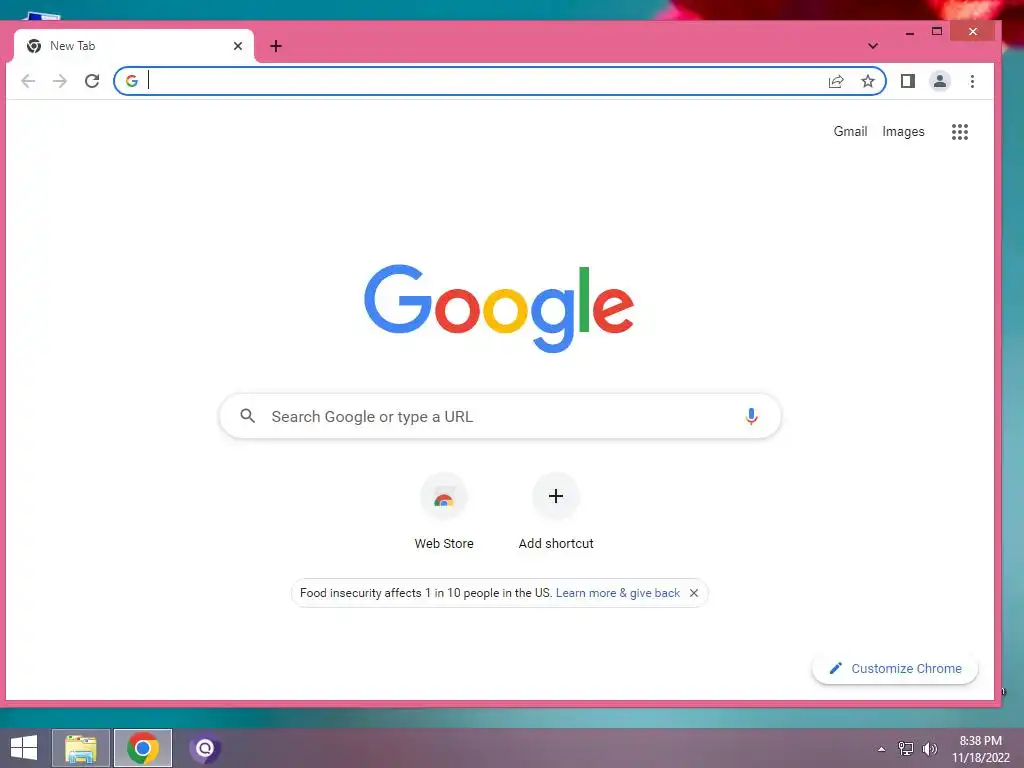Reload the current page
The image size is (1024, 768).
point(92,81)
